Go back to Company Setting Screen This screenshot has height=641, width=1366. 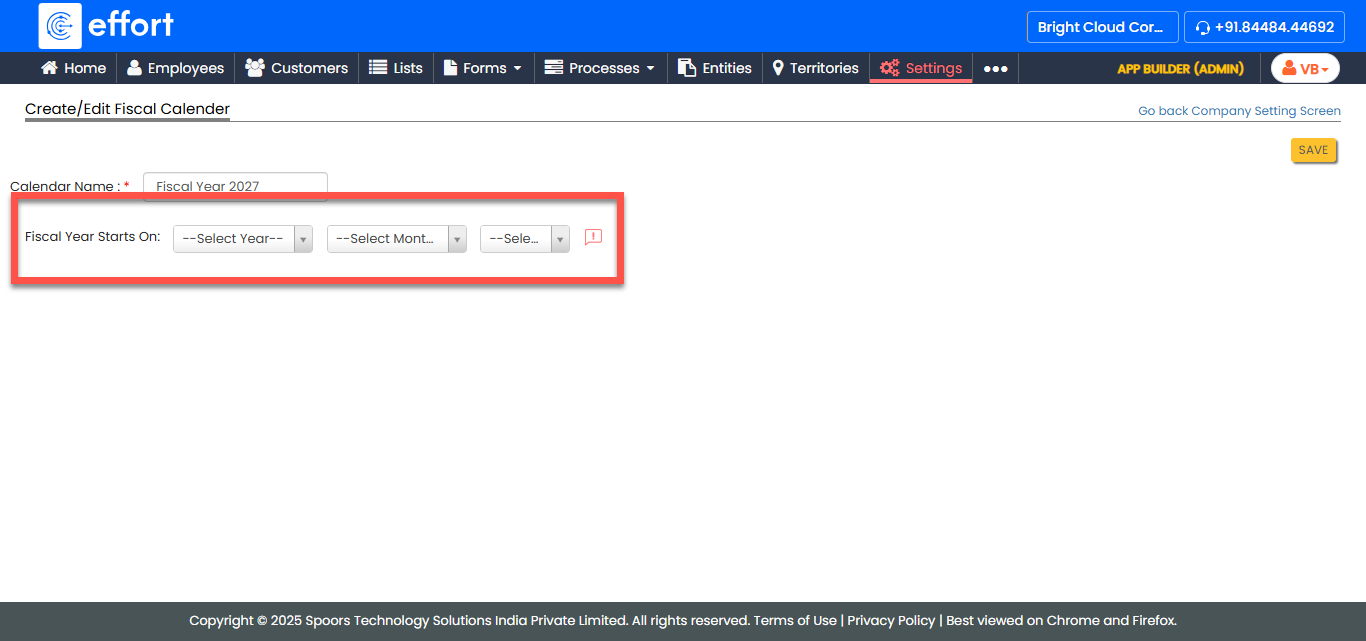(1239, 111)
